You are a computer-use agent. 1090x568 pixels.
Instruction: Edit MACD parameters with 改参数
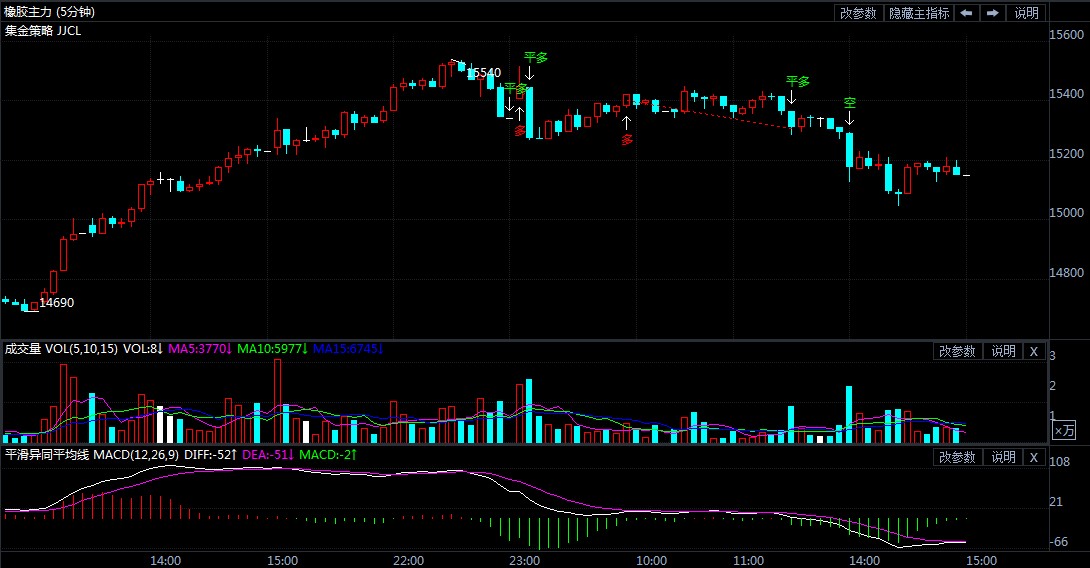957,457
